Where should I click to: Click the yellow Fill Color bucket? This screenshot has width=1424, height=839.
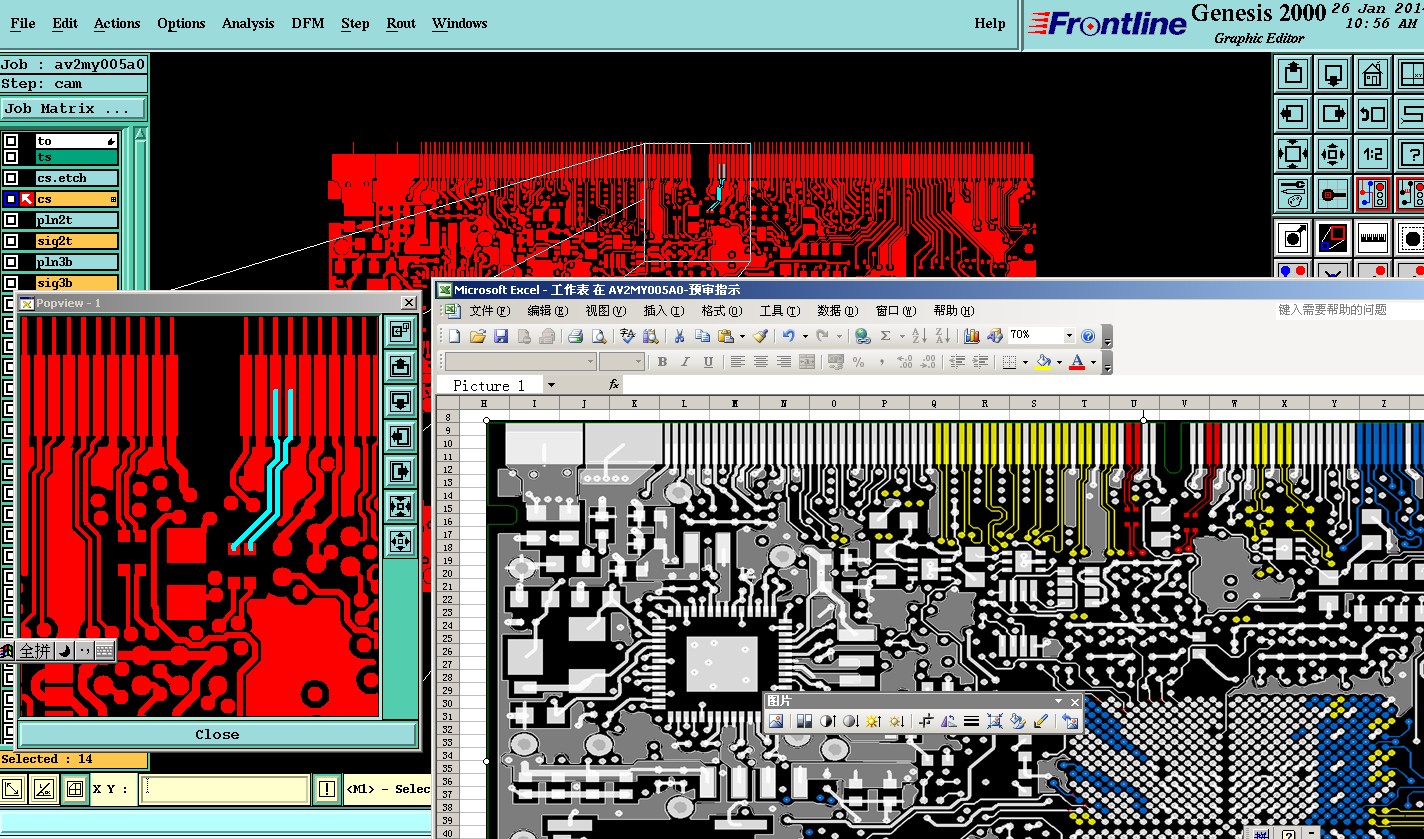click(1044, 362)
